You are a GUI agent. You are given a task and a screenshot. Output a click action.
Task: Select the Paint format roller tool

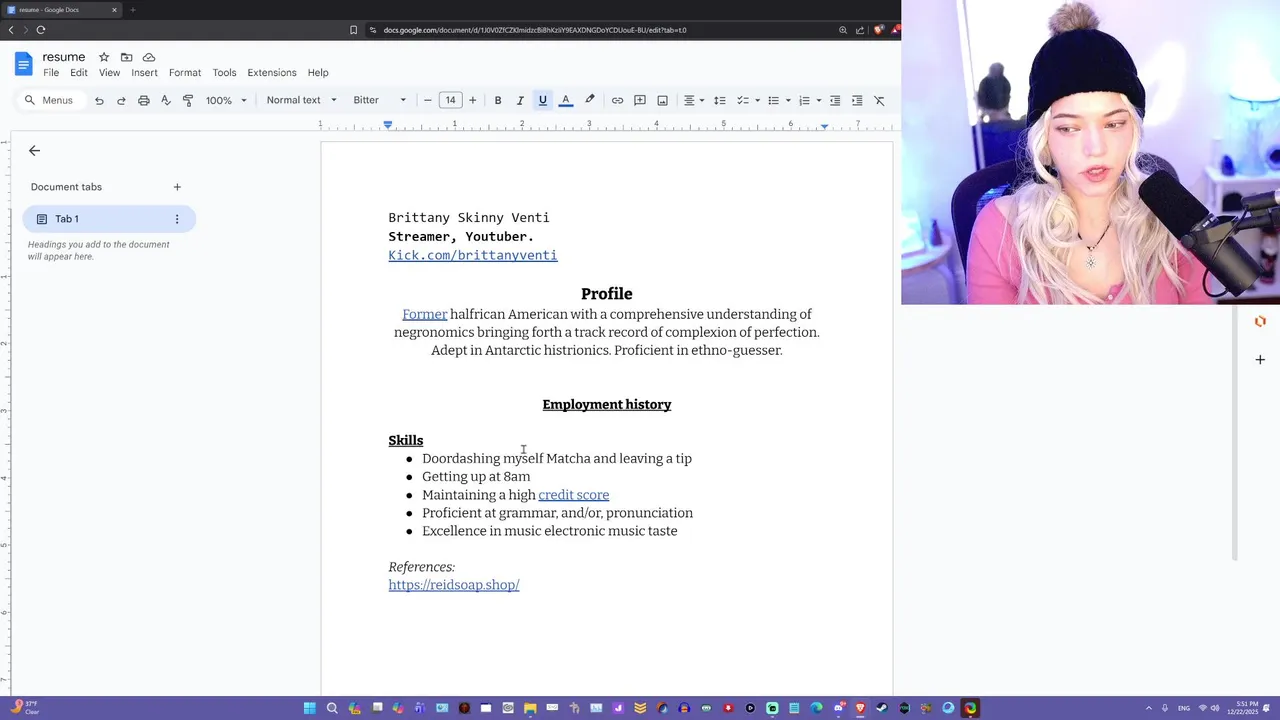(x=188, y=100)
